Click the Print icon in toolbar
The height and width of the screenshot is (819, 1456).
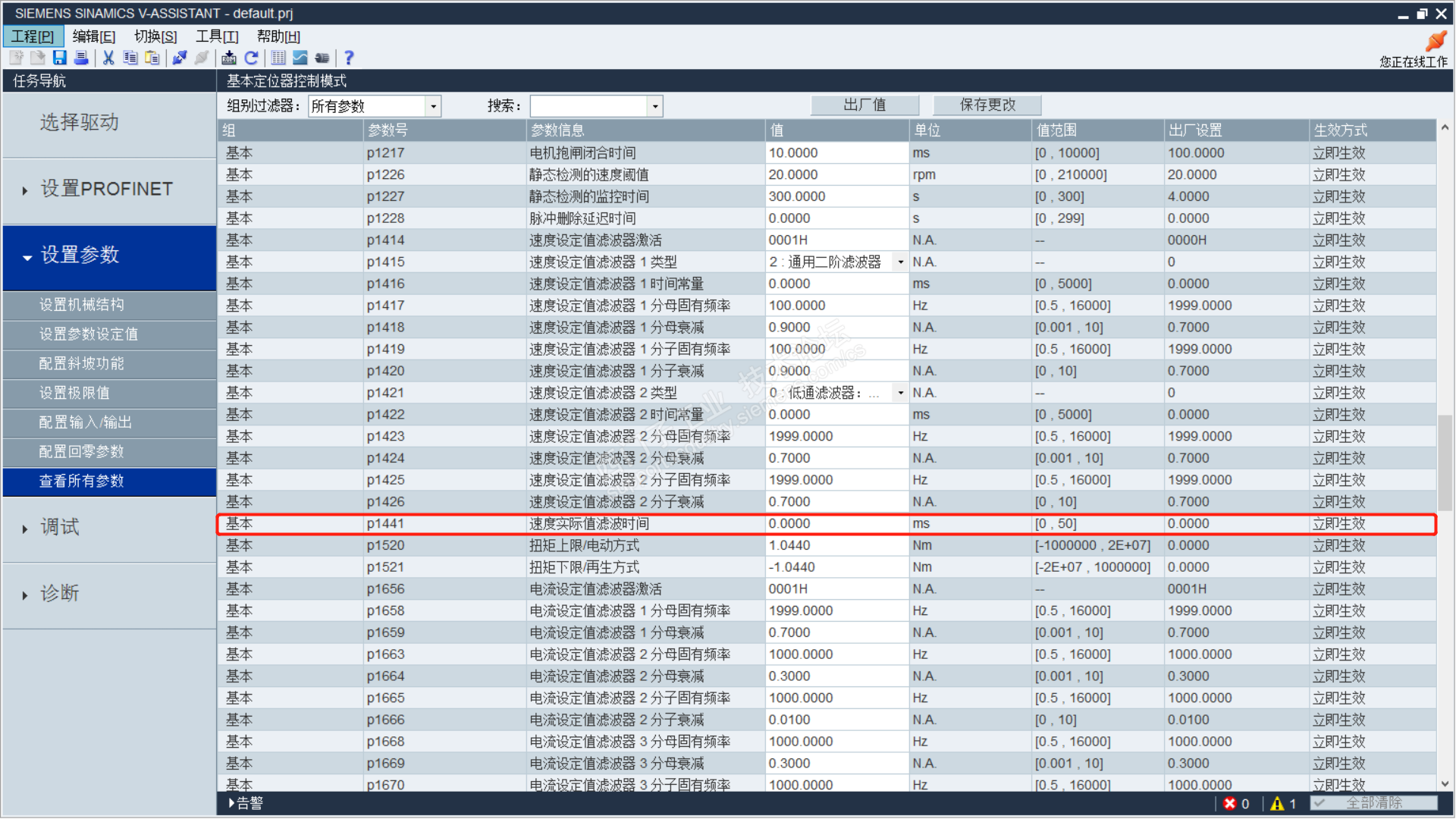coord(81,58)
